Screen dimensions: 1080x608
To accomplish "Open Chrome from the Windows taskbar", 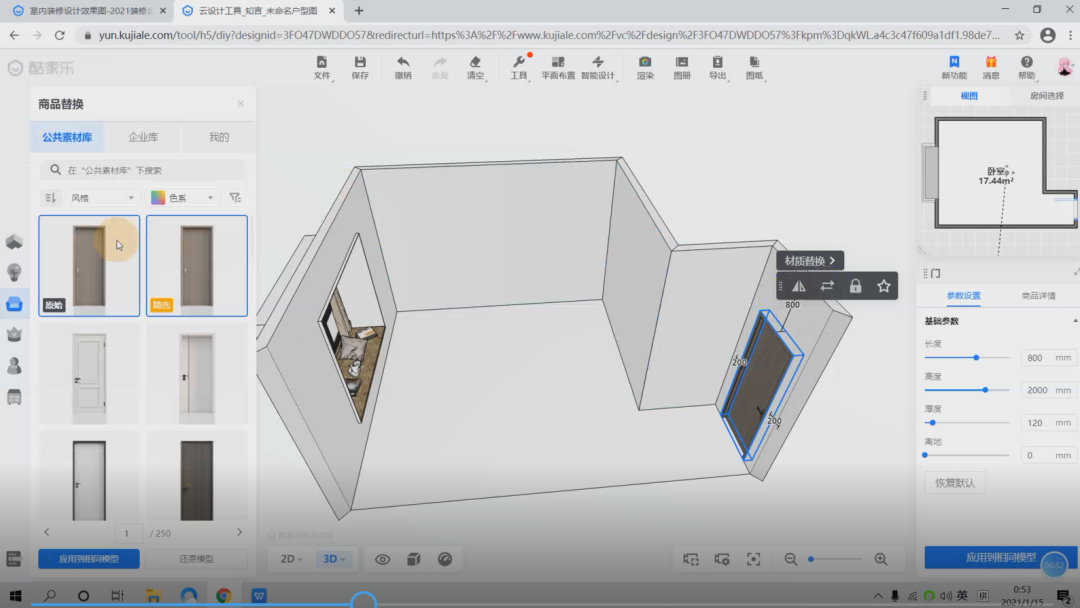I will (x=223, y=596).
